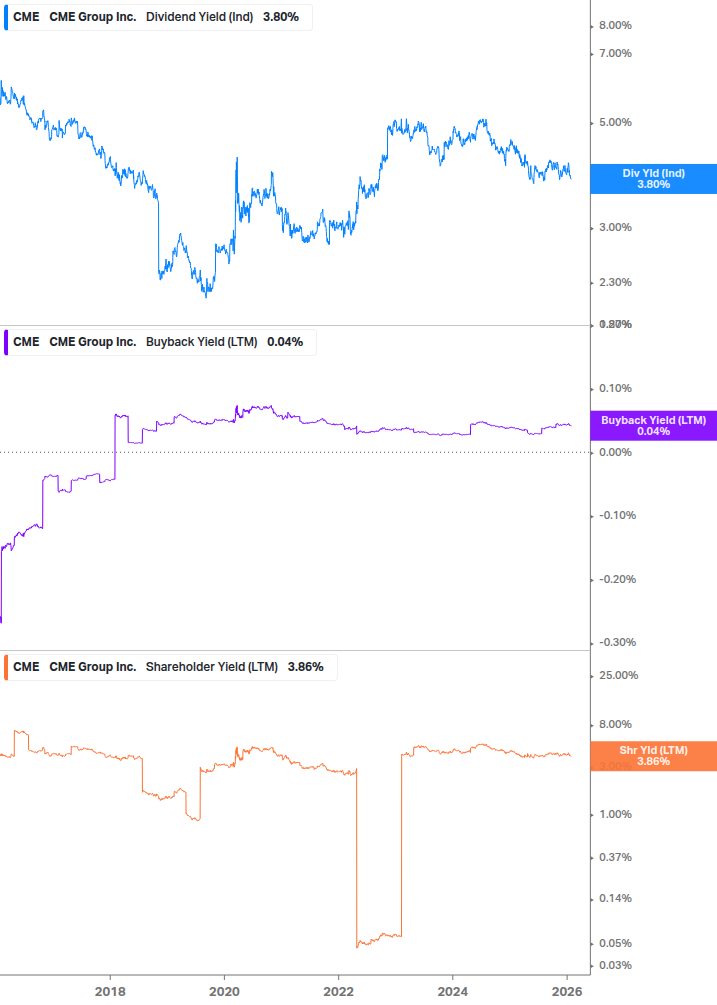Click CME Group Inc. in the Buyback Yield legend
Viewport: 717px width, 1005px height.
92,341
